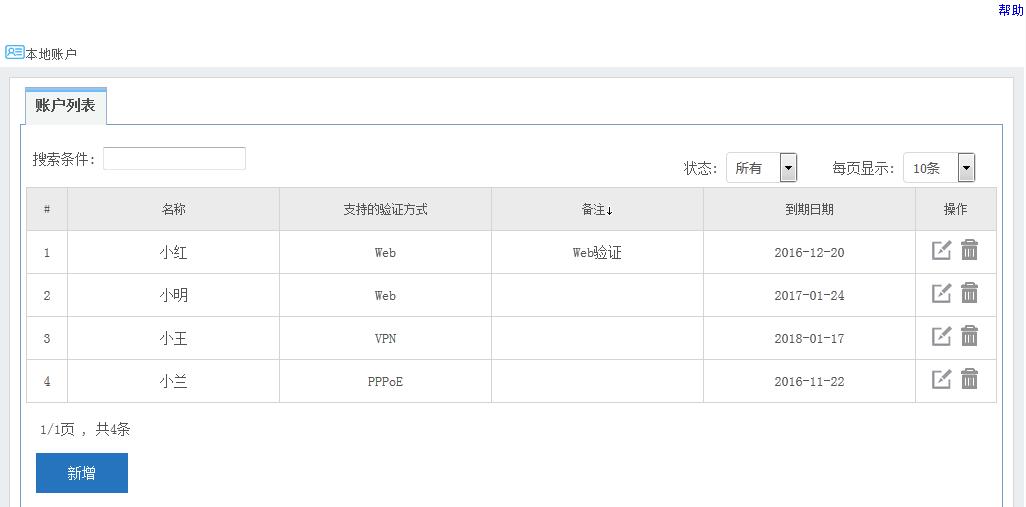Open the 帮助 link
The width and height of the screenshot is (1026, 507).
click(x=1010, y=10)
